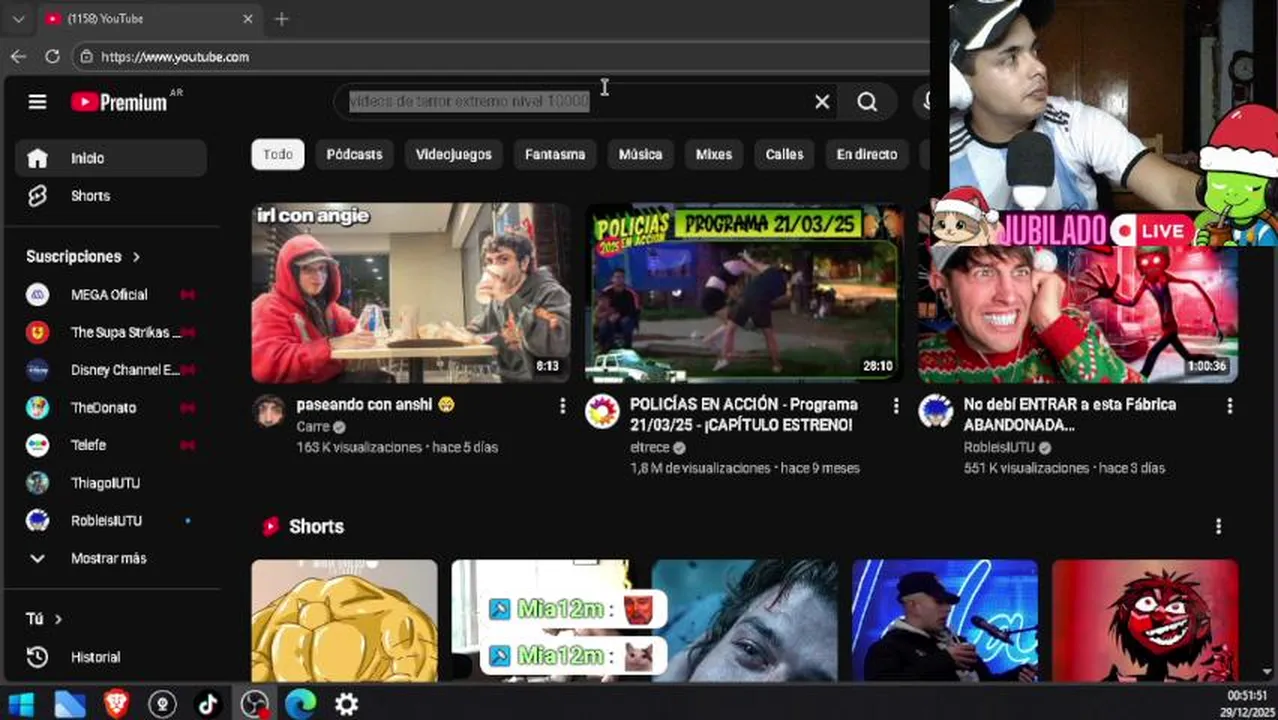
Task: Open options for Policías en Acción video
Action: point(895,406)
